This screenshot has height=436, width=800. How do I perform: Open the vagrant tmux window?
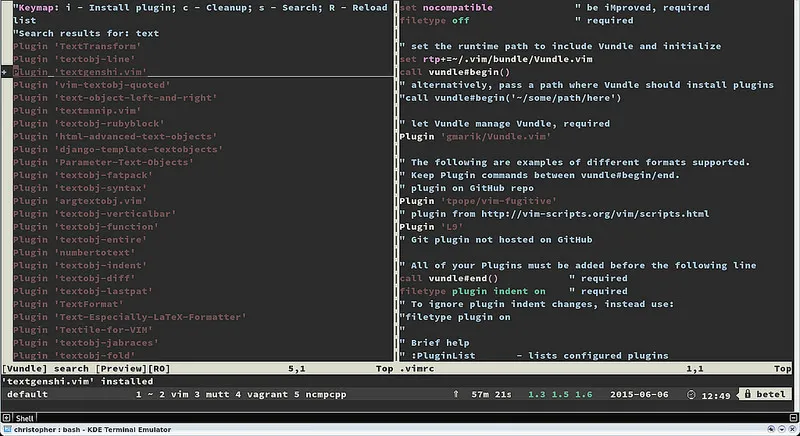[x=246, y=395]
